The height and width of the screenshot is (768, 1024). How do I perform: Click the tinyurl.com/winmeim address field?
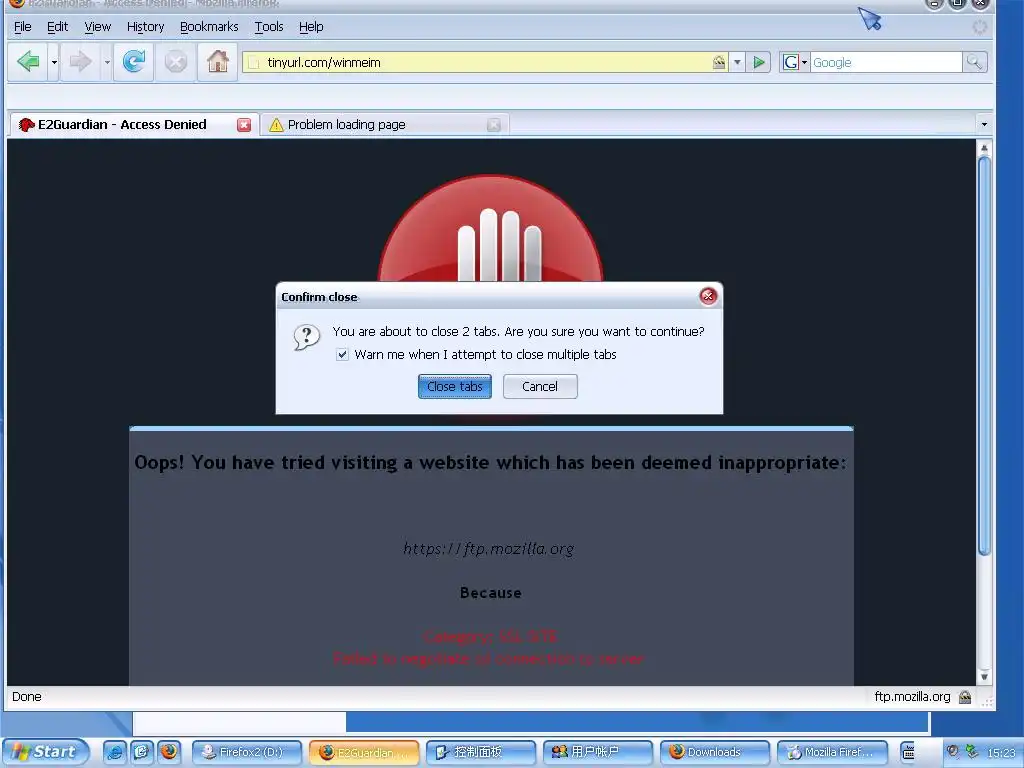pos(483,63)
